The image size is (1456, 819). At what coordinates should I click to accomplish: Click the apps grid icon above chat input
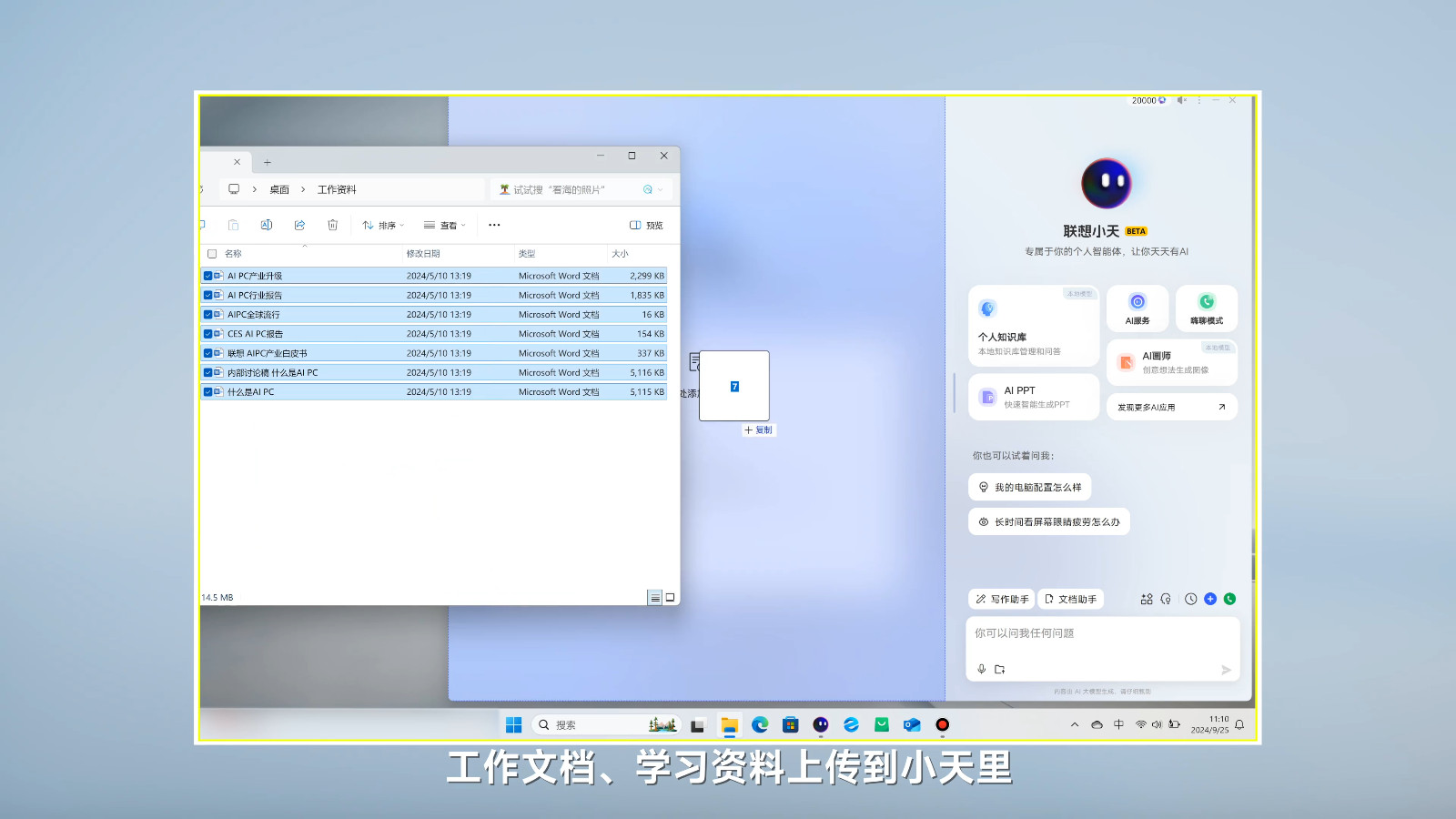[1147, 599]
